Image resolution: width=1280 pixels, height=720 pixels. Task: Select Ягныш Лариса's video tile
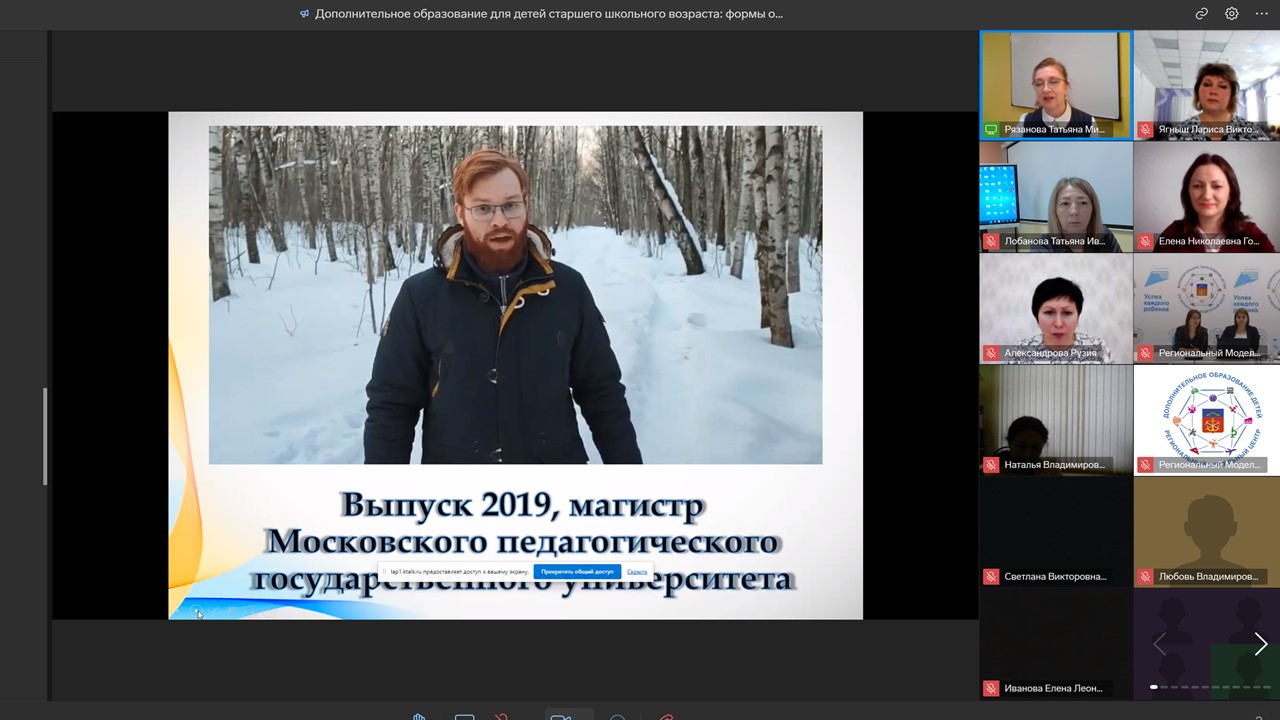click(1207, 85)
